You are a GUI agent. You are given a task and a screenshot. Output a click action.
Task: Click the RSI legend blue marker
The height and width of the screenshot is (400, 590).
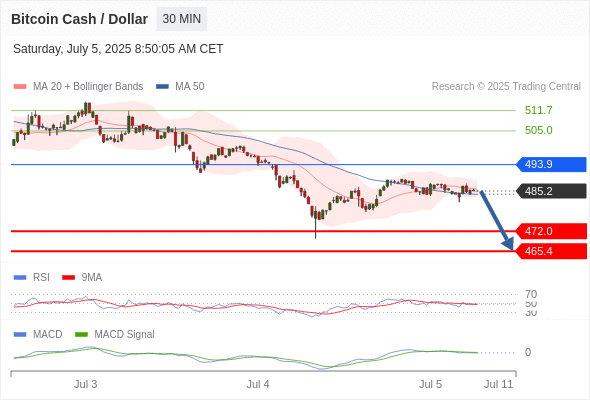point(20,278)
